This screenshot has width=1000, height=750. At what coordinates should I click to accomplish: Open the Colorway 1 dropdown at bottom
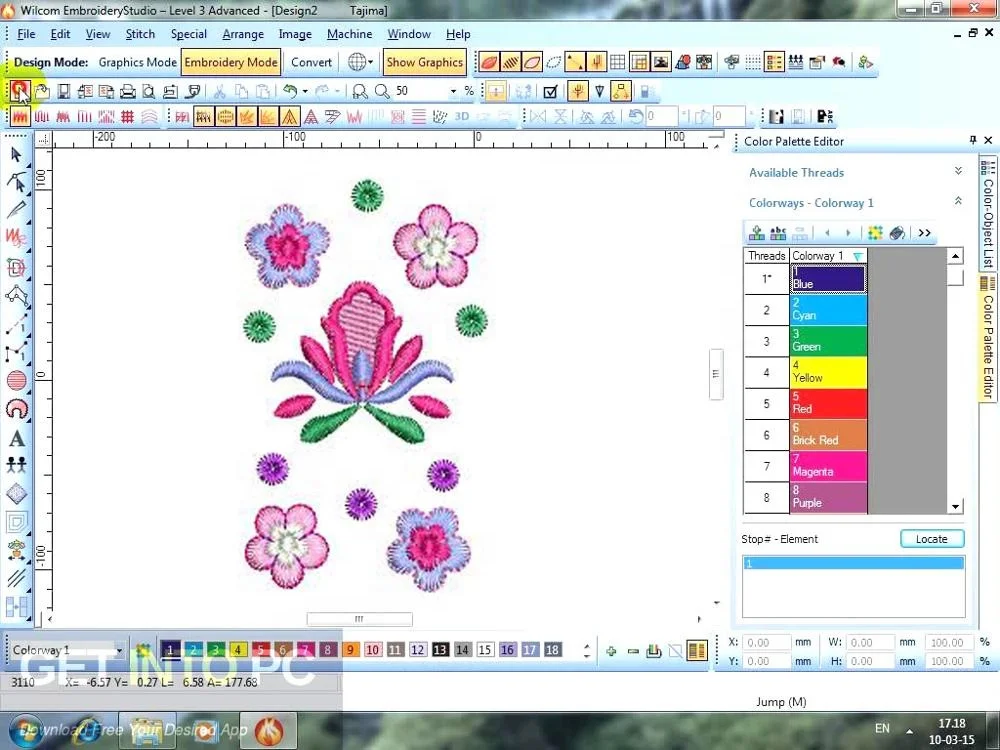pos(119,651)
